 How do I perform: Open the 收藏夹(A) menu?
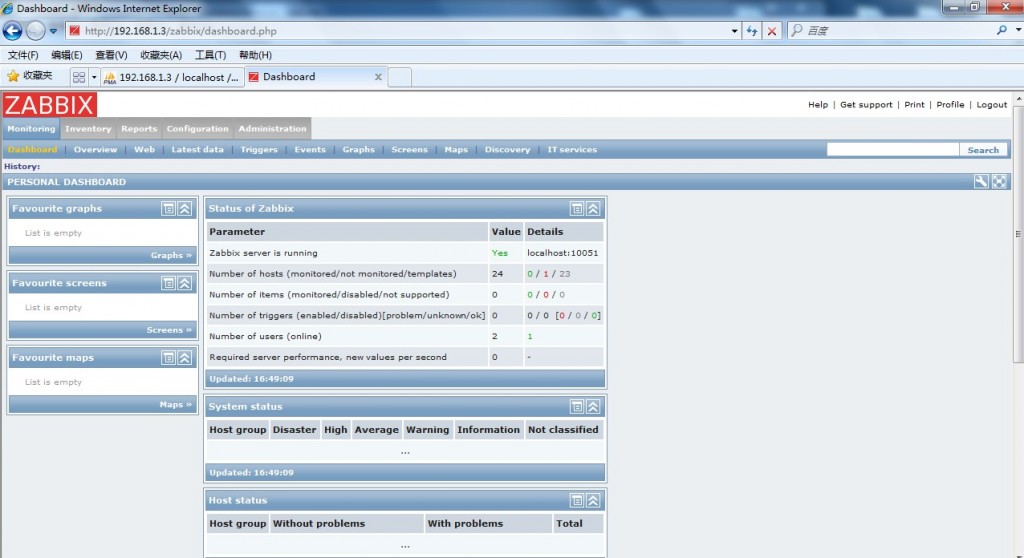tap(161, 55)
